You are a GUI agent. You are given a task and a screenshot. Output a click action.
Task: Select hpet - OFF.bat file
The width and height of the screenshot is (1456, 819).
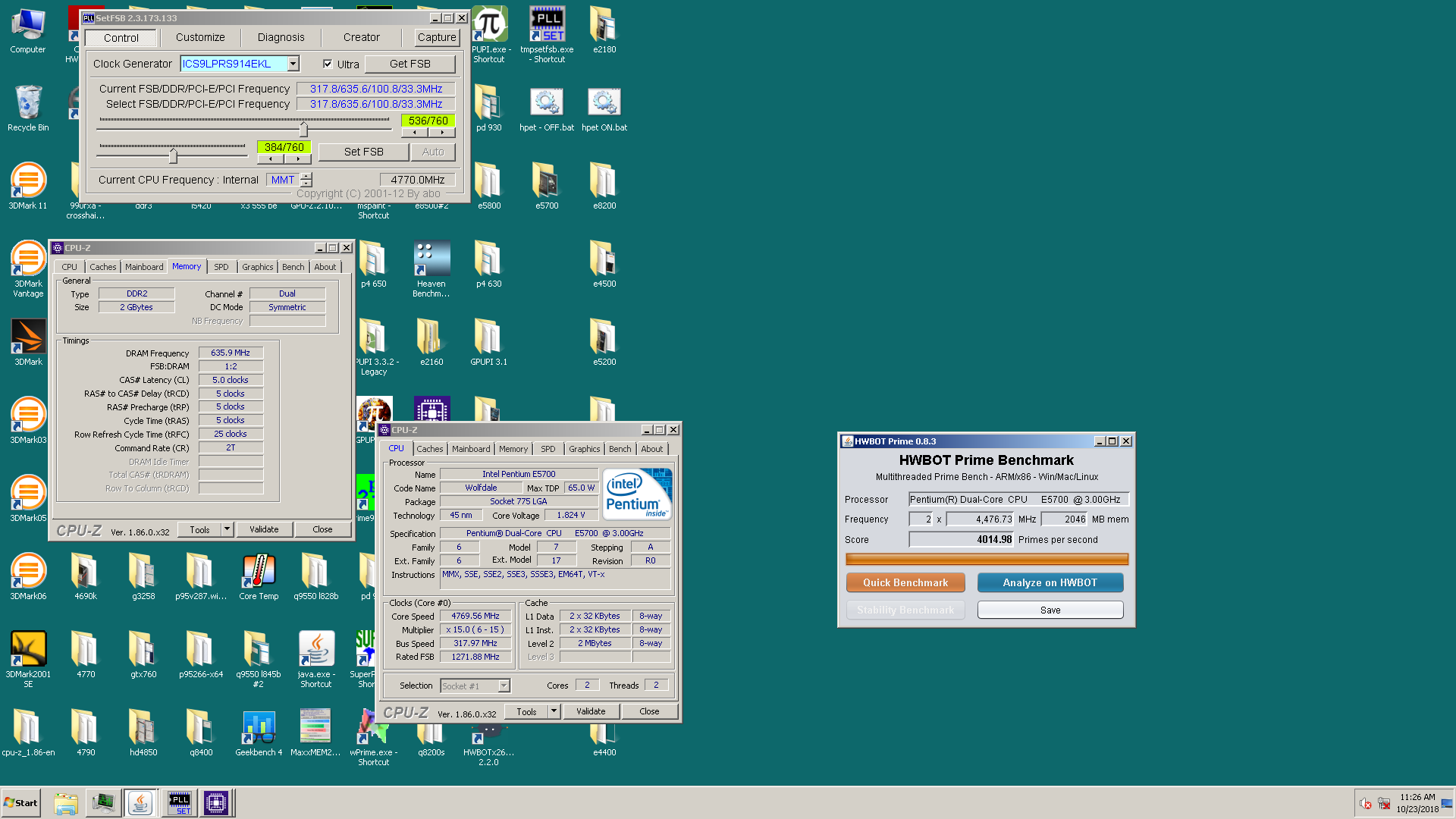click(x=547, y=108)
